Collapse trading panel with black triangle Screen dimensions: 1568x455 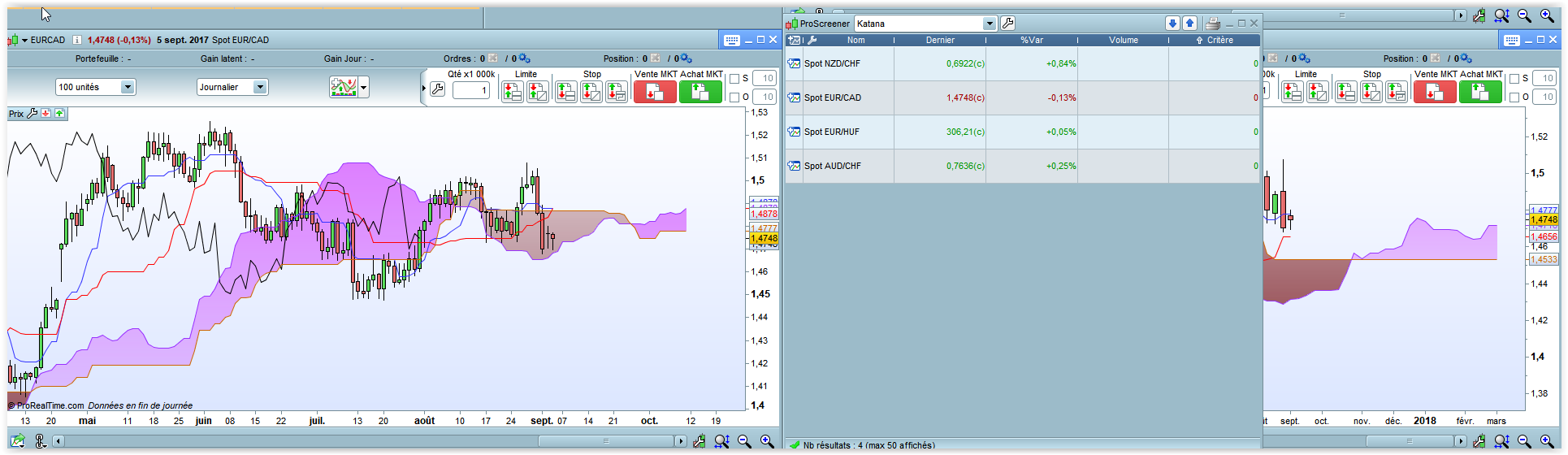click(x=423, y=89)
